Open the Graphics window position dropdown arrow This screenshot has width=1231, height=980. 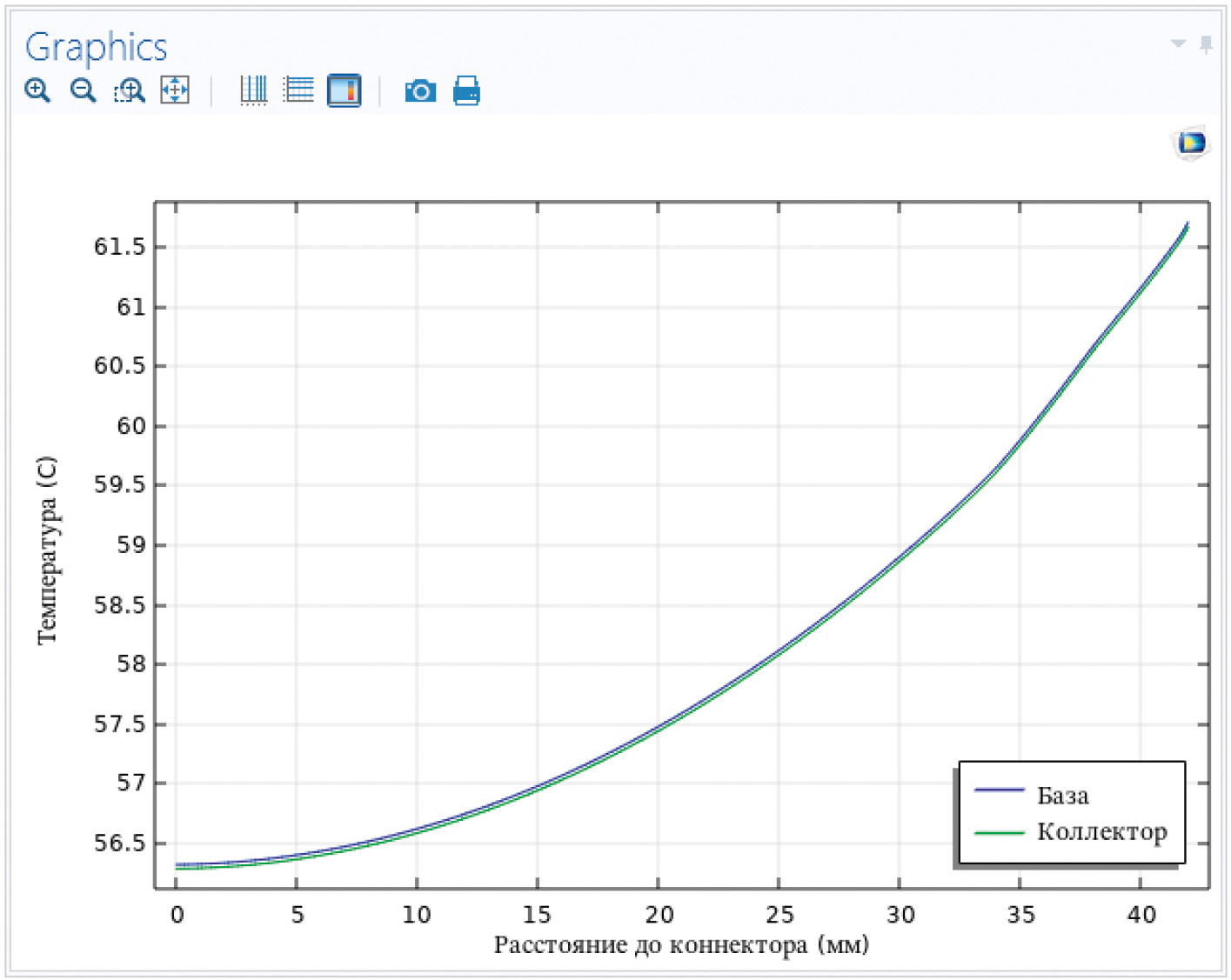[1179, 43]
